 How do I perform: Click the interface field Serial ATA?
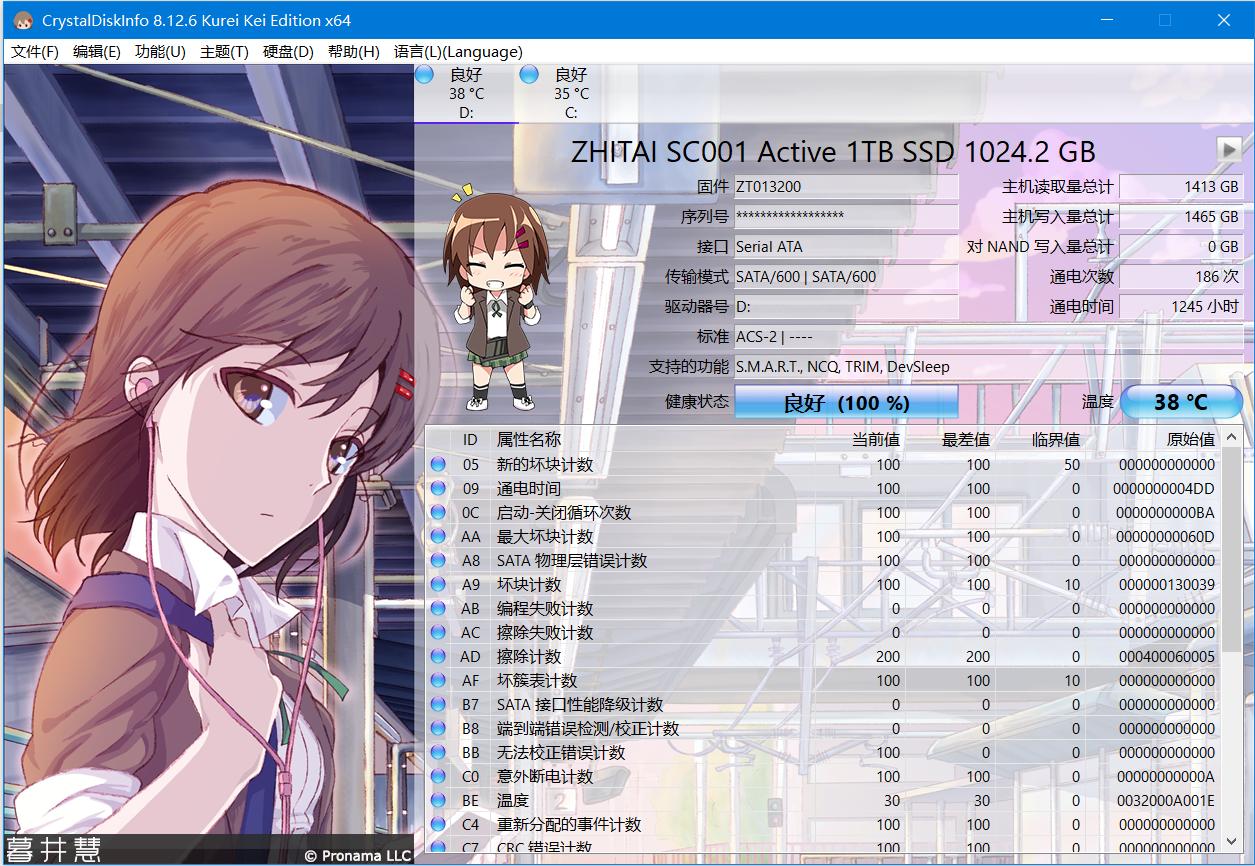(846, 246)
